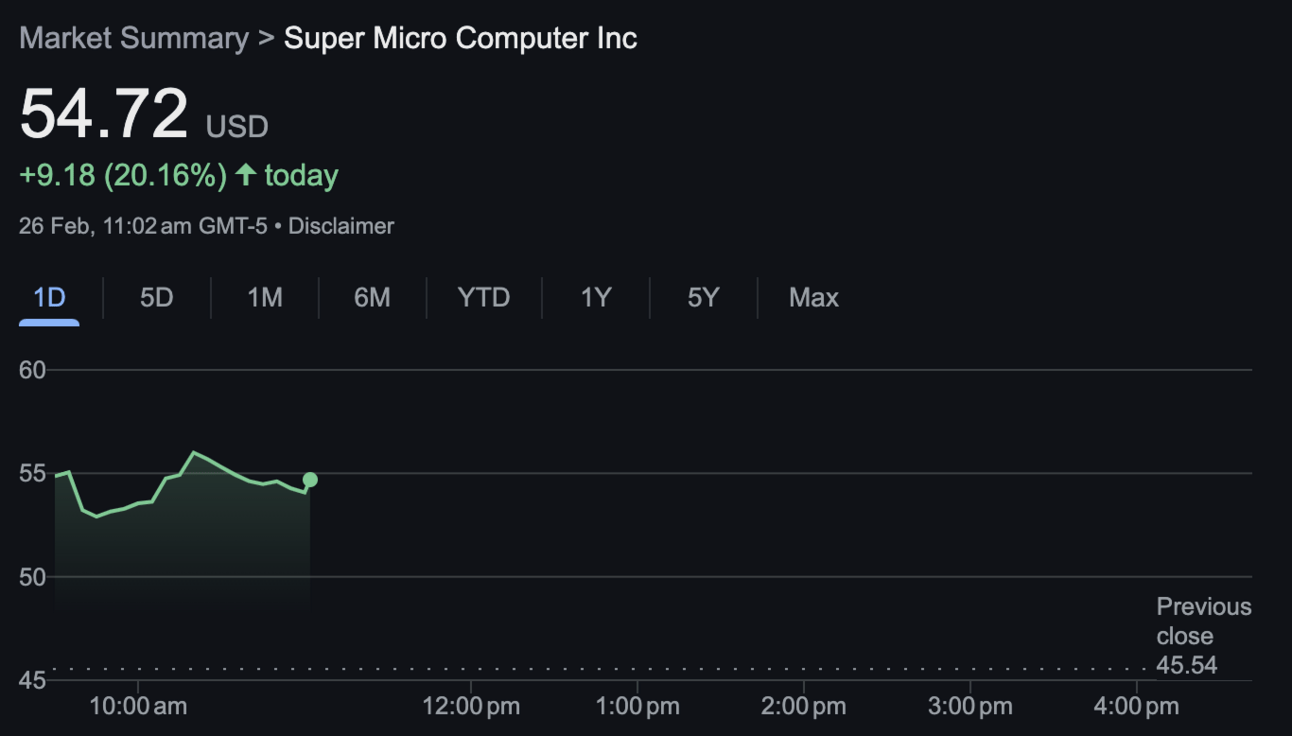Click the +9.18 (20.16%) change text
This screenshot has width=1292, height=736.
[123, 176]
